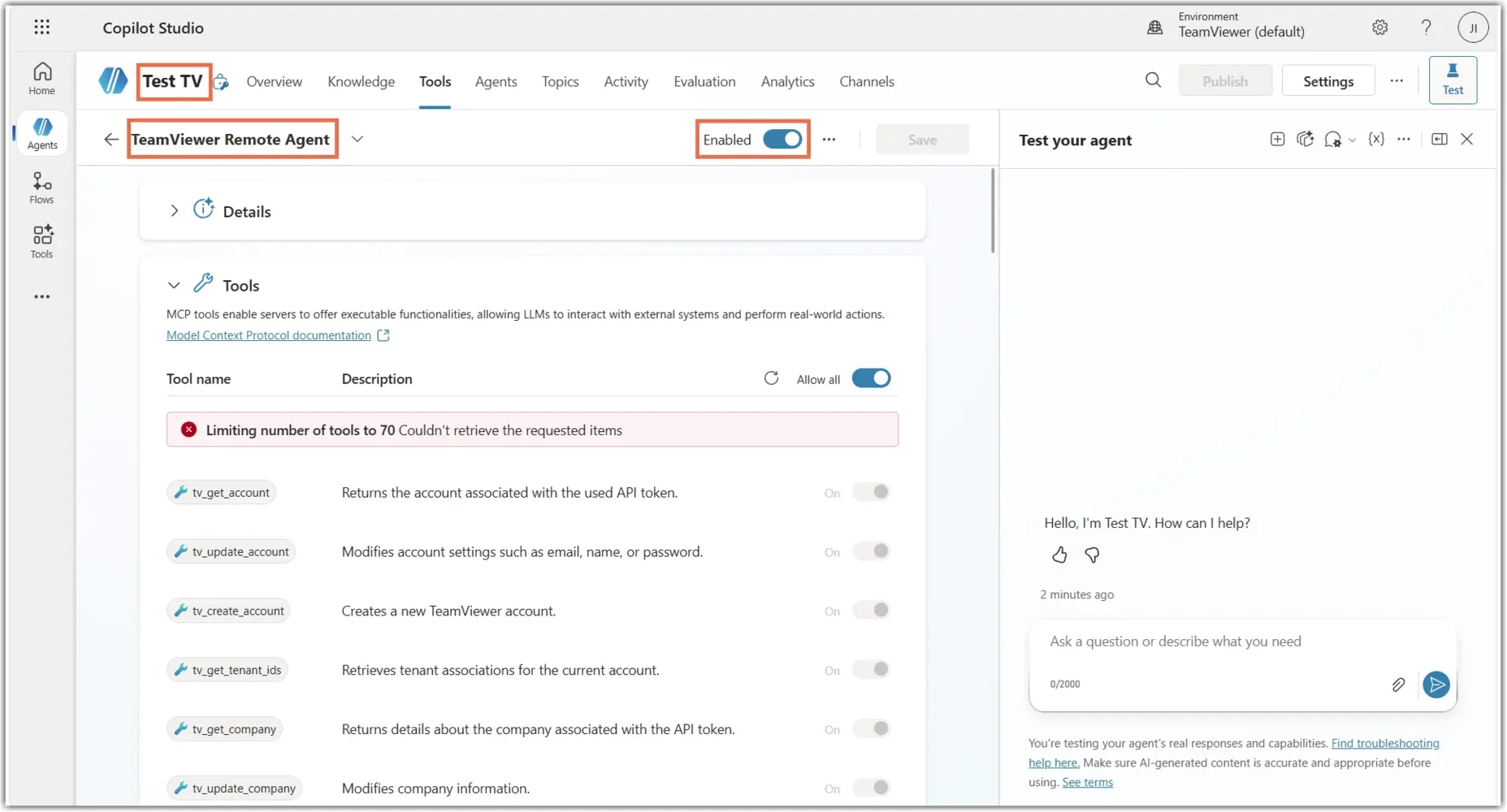This screenshot has width=1507, height=812.
Task: Dislike the agent greeting message
Action: pyautogui.click(x=1092, y=555)
